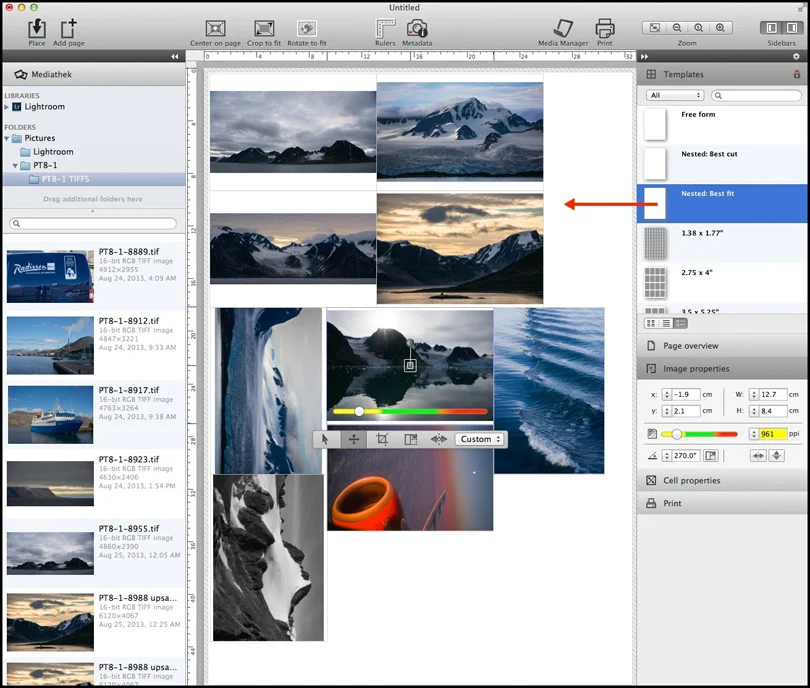
Task: Select the crop tool in floating bar
Action: coord(382,439)
